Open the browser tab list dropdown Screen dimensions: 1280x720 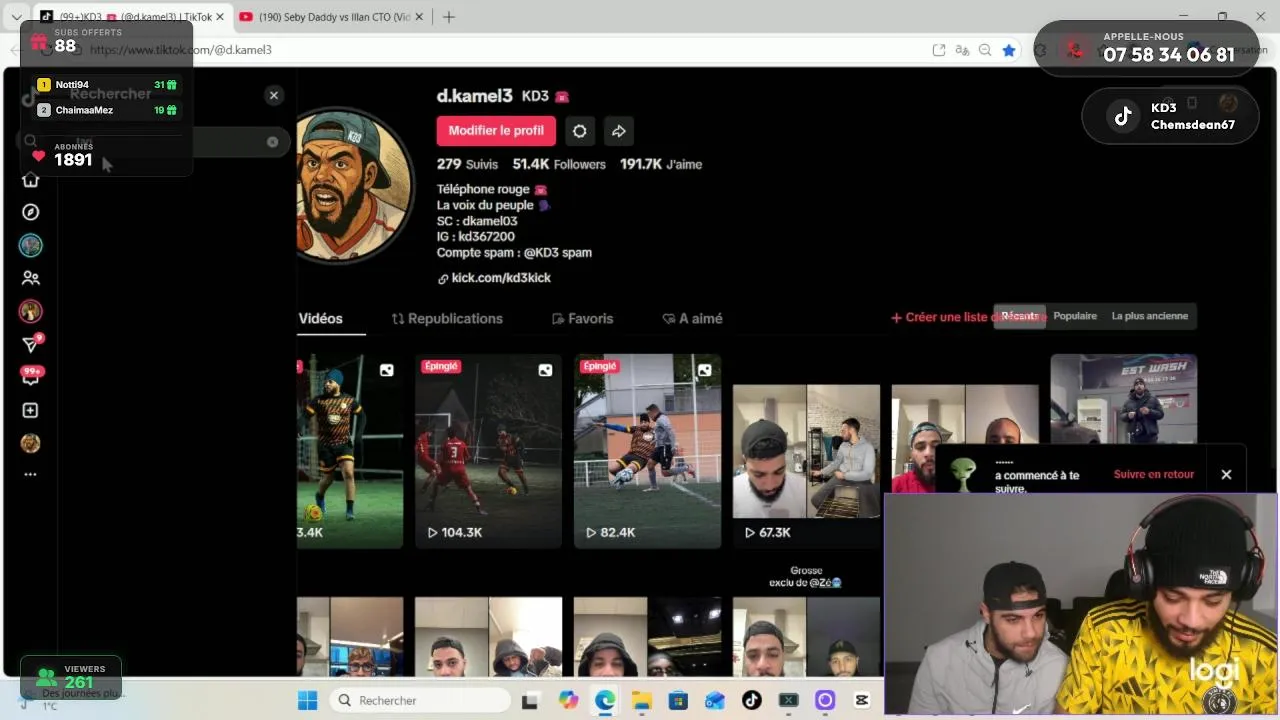tap(16, 17)
